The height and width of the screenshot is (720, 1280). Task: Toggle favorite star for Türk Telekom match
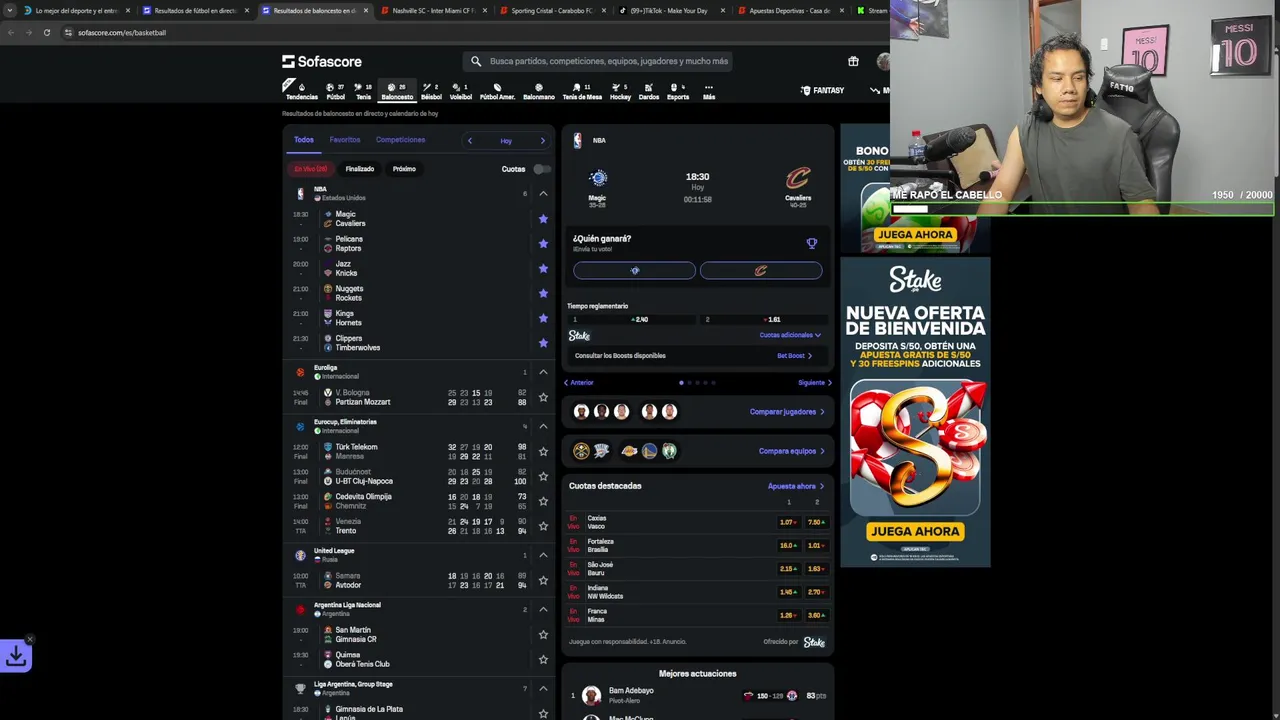pyautogui.click(x=543, y=451)
